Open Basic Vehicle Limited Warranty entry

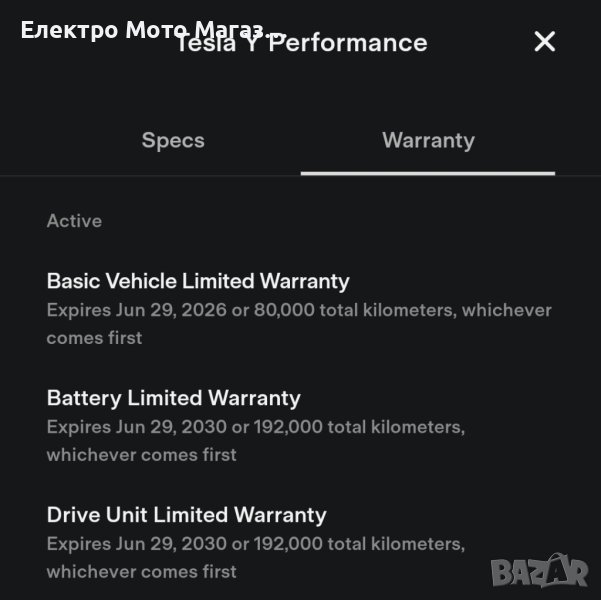pyautogui.click(x=198, y=281)
